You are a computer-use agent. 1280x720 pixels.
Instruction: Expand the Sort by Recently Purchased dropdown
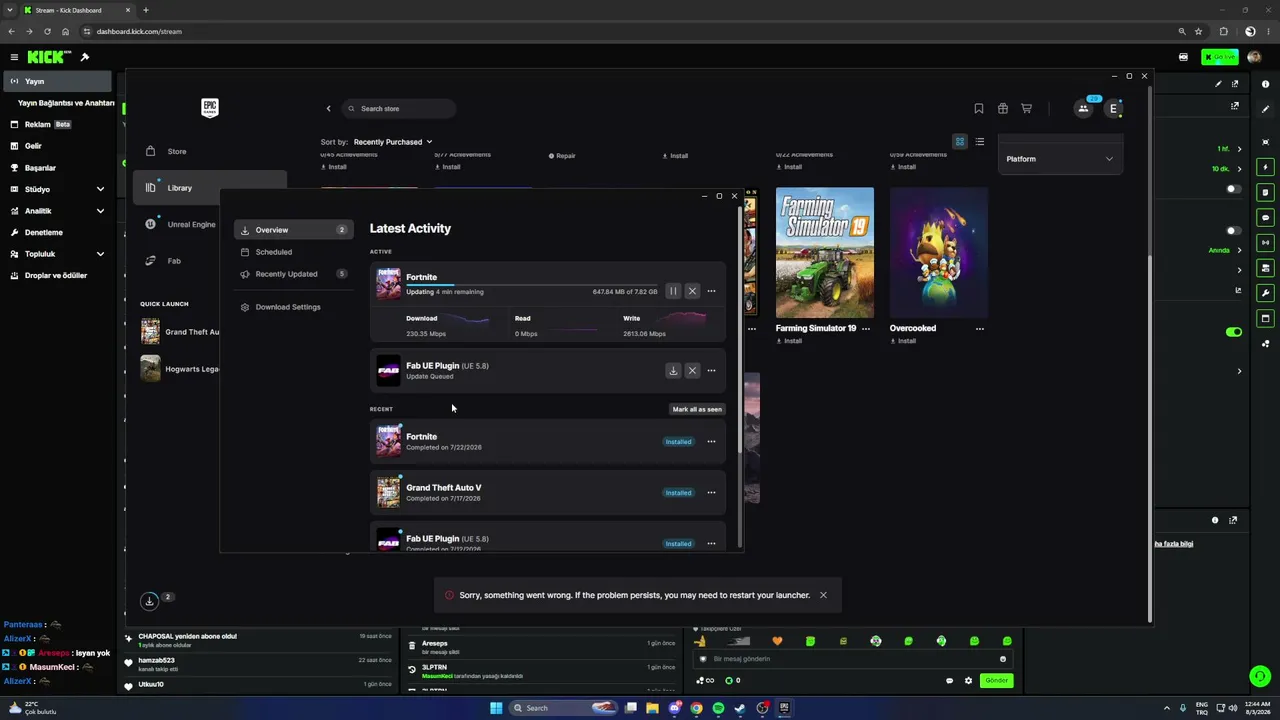(x=393, y=142)
